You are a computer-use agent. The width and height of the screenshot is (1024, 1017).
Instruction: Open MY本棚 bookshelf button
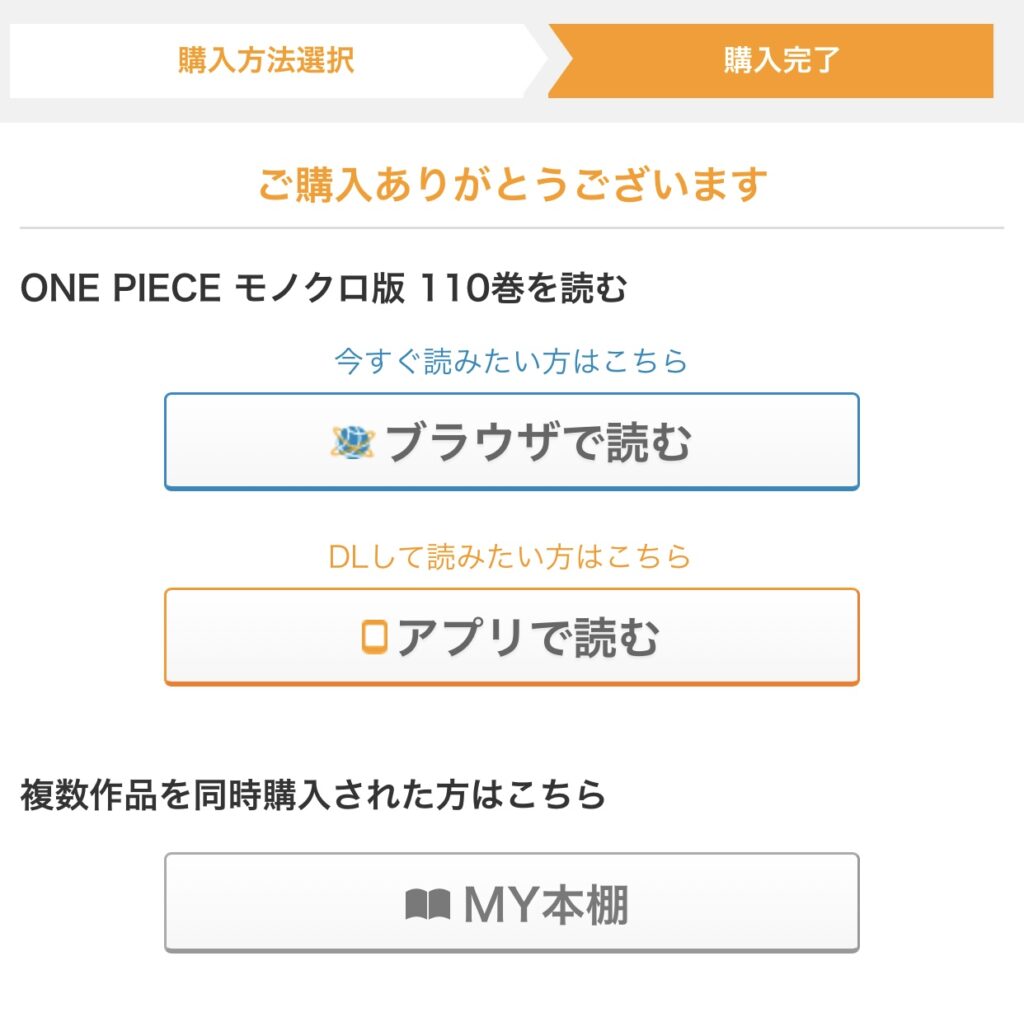point(511,903)
